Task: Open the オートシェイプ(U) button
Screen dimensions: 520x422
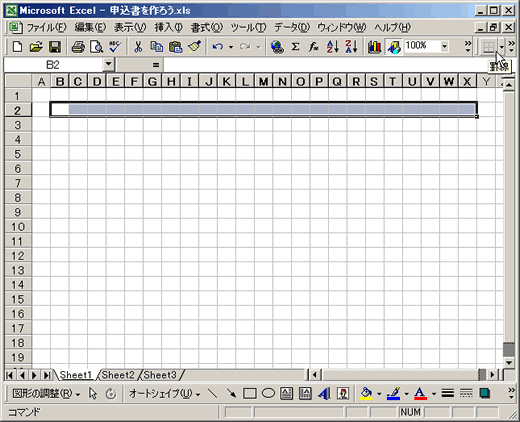Action: click(x=164, y=394)
